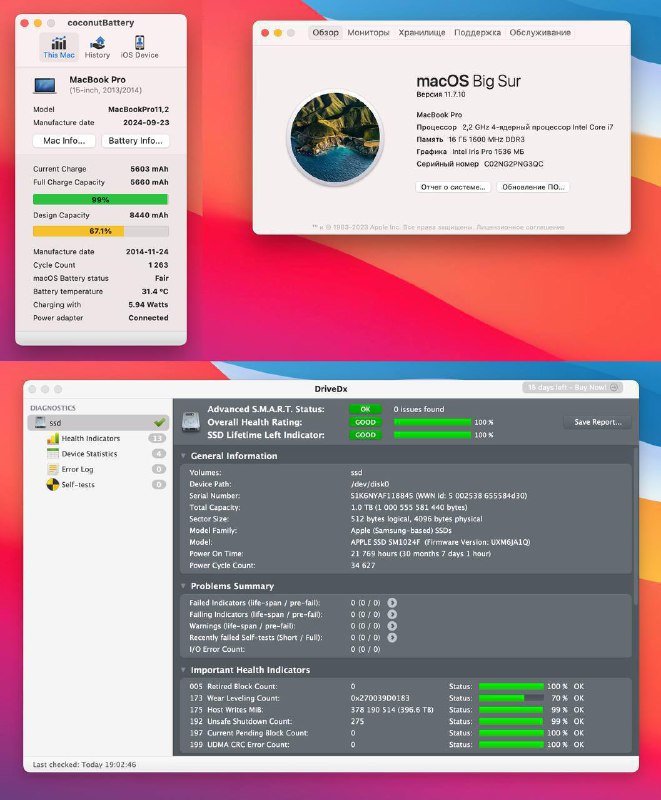
Task: Click the Overall Health Rating progress bar
Action: pos(432,422)
